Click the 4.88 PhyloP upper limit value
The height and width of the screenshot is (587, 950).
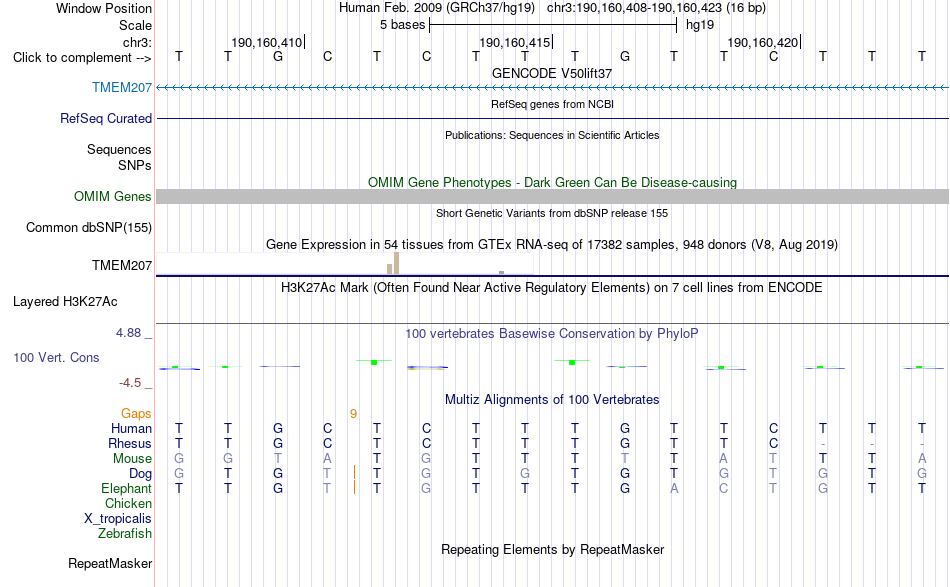coord(128,333)
